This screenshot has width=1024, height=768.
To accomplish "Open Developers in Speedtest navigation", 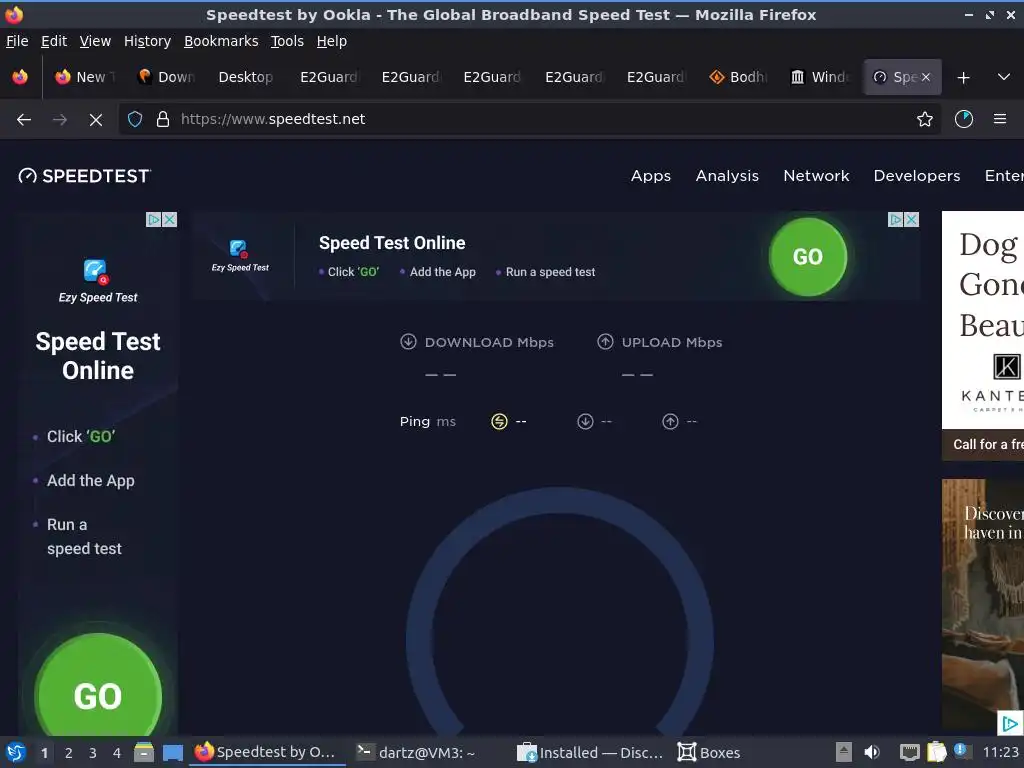I will pos(917,176).
